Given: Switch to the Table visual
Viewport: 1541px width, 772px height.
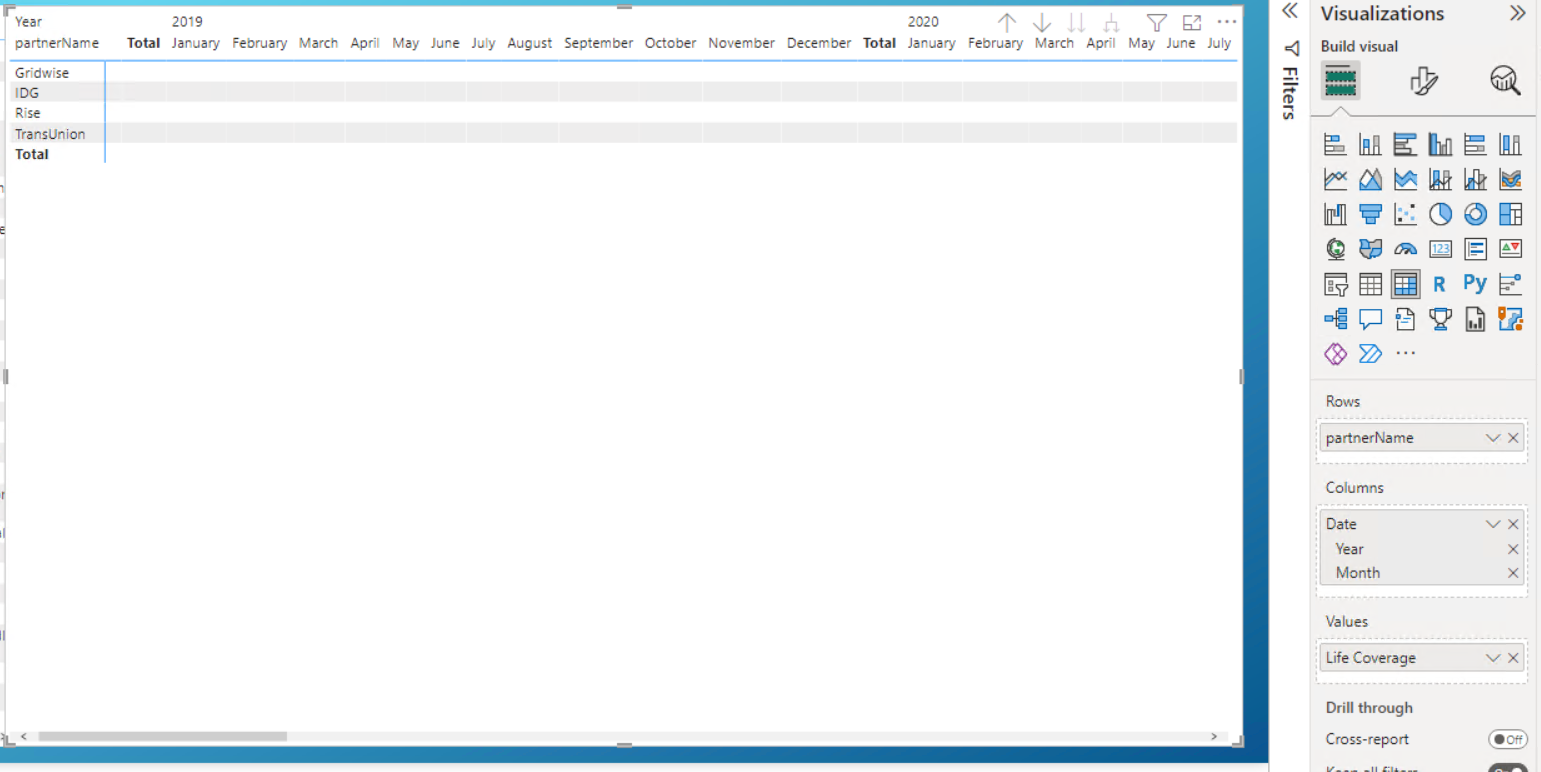Looking at the screenshot, I should [x=1370, y=284].
